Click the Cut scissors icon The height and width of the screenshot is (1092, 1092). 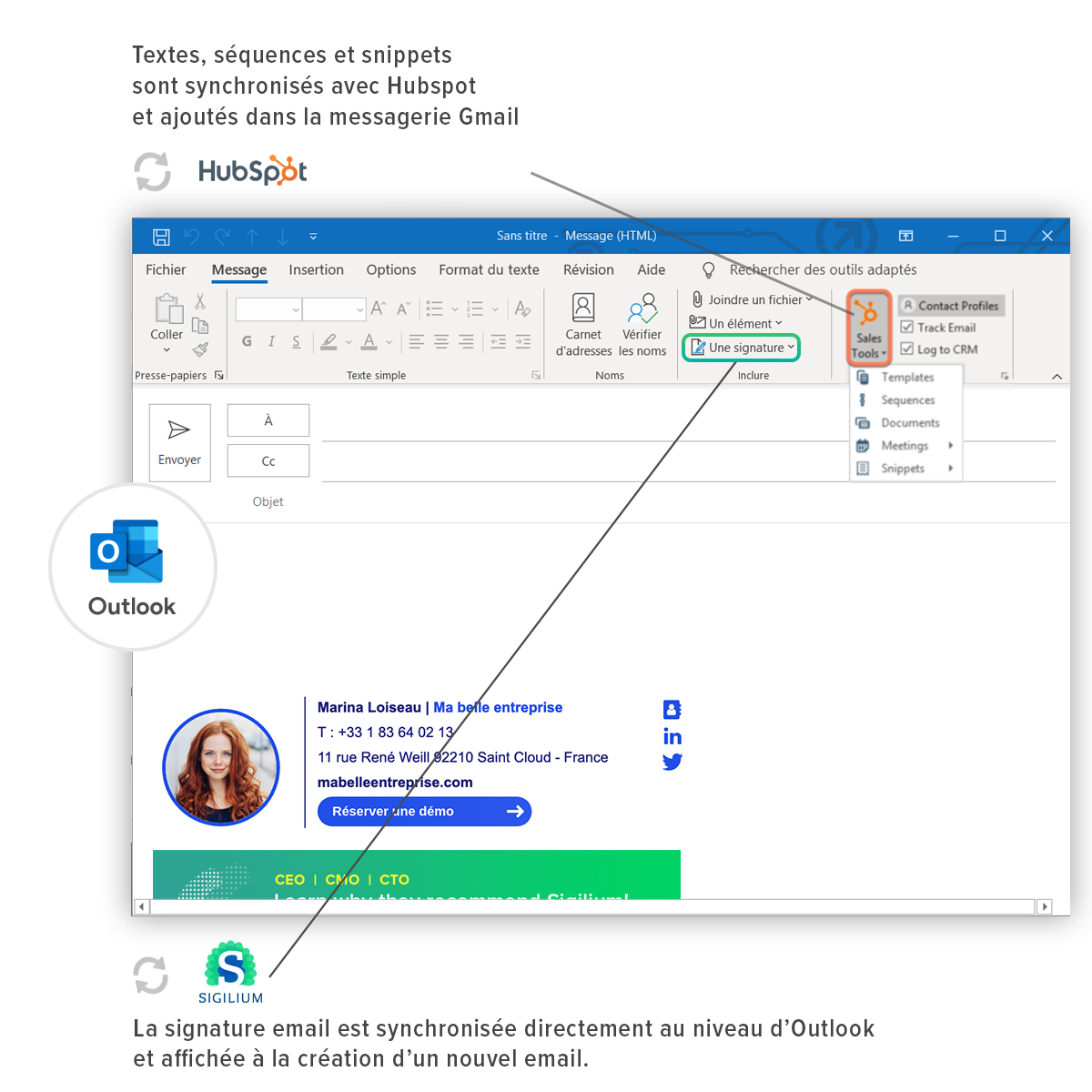pos(200,301)
